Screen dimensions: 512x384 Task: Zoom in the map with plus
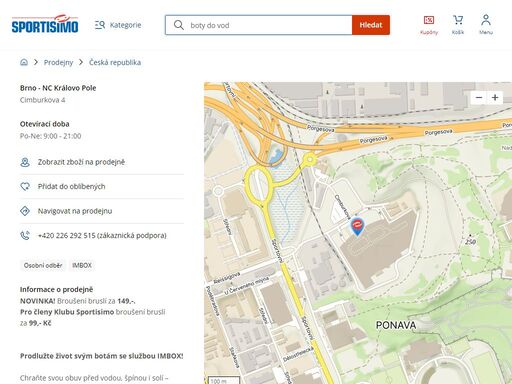tap(495, 98)
